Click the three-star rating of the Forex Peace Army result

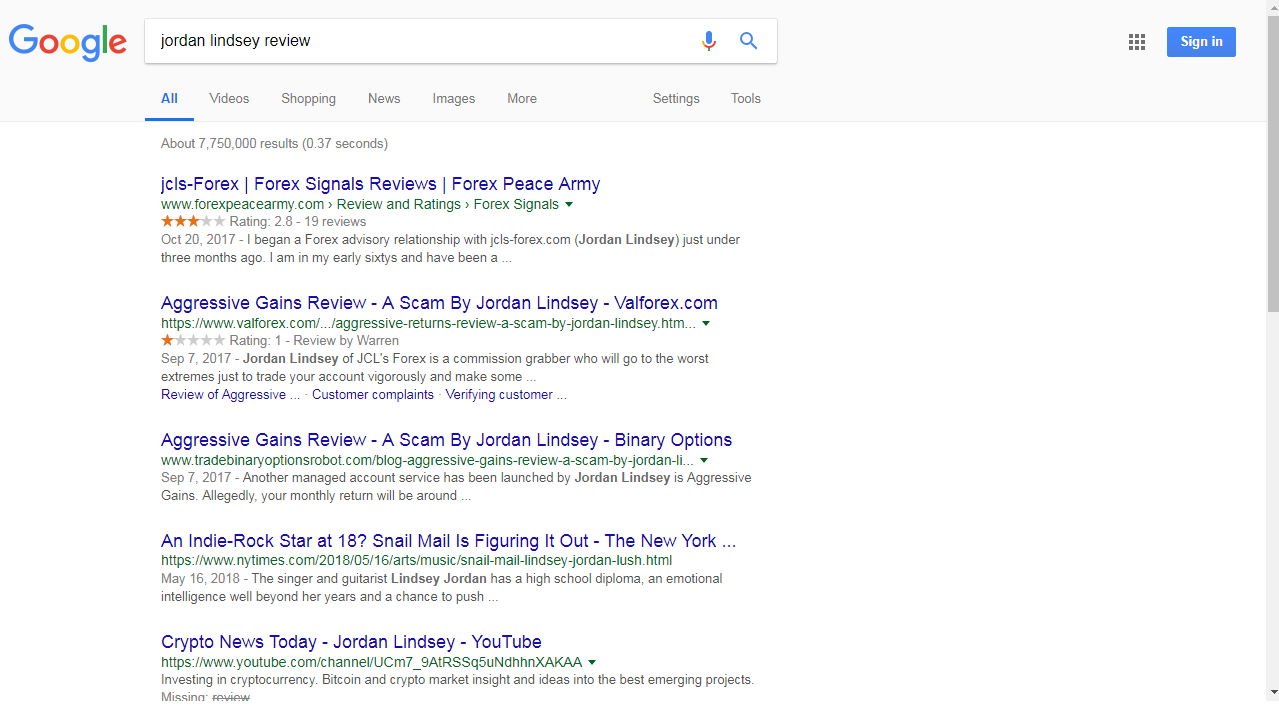pyautogui.click(x=193, y=221)
